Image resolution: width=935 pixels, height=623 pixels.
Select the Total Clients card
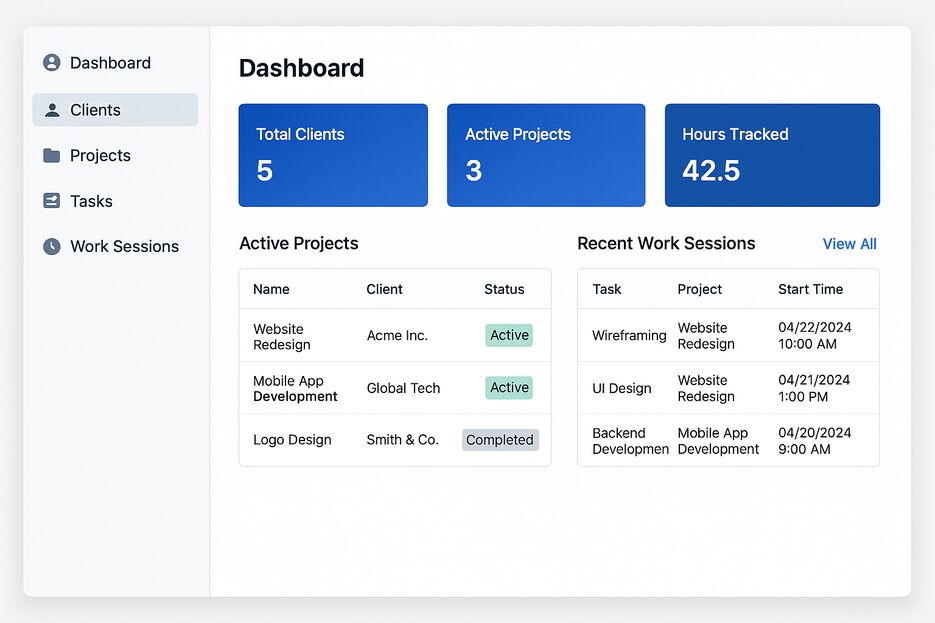[333, 155]
